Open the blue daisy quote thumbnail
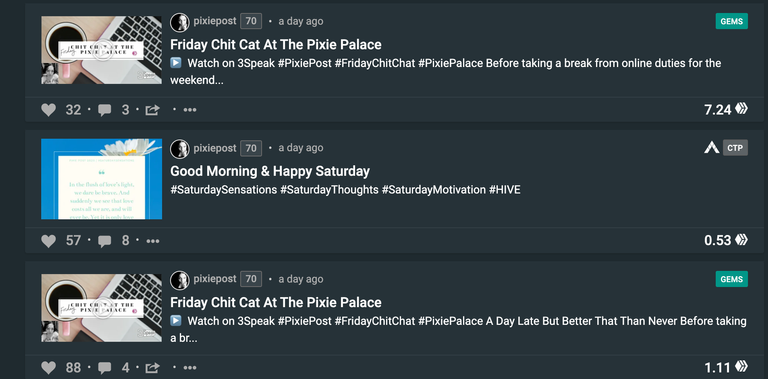The image size is (768, 379). (x=101, y=179)
